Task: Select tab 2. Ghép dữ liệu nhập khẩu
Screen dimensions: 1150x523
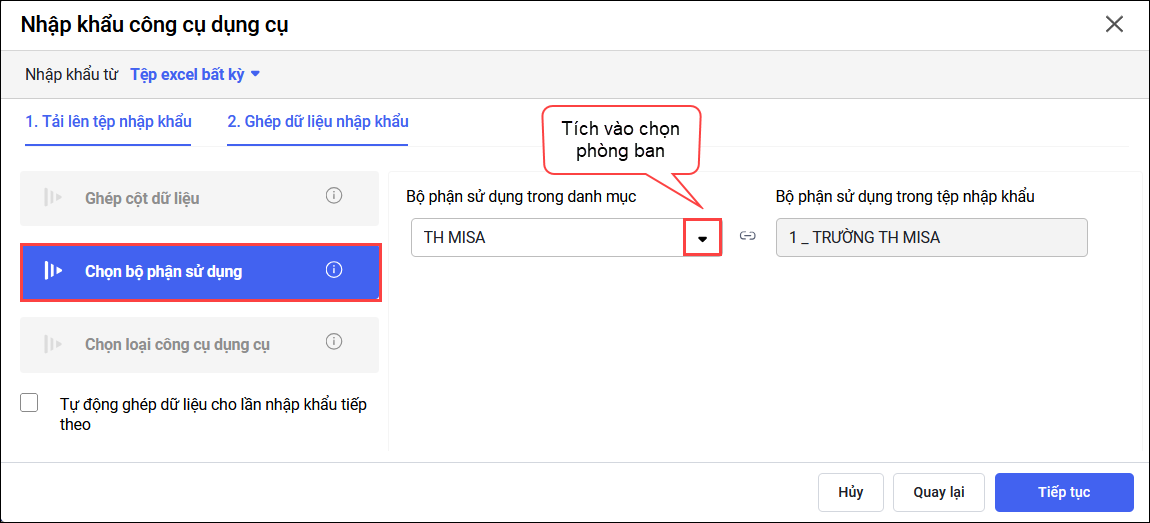Action: pyautogui.click(x=317, y=122)
